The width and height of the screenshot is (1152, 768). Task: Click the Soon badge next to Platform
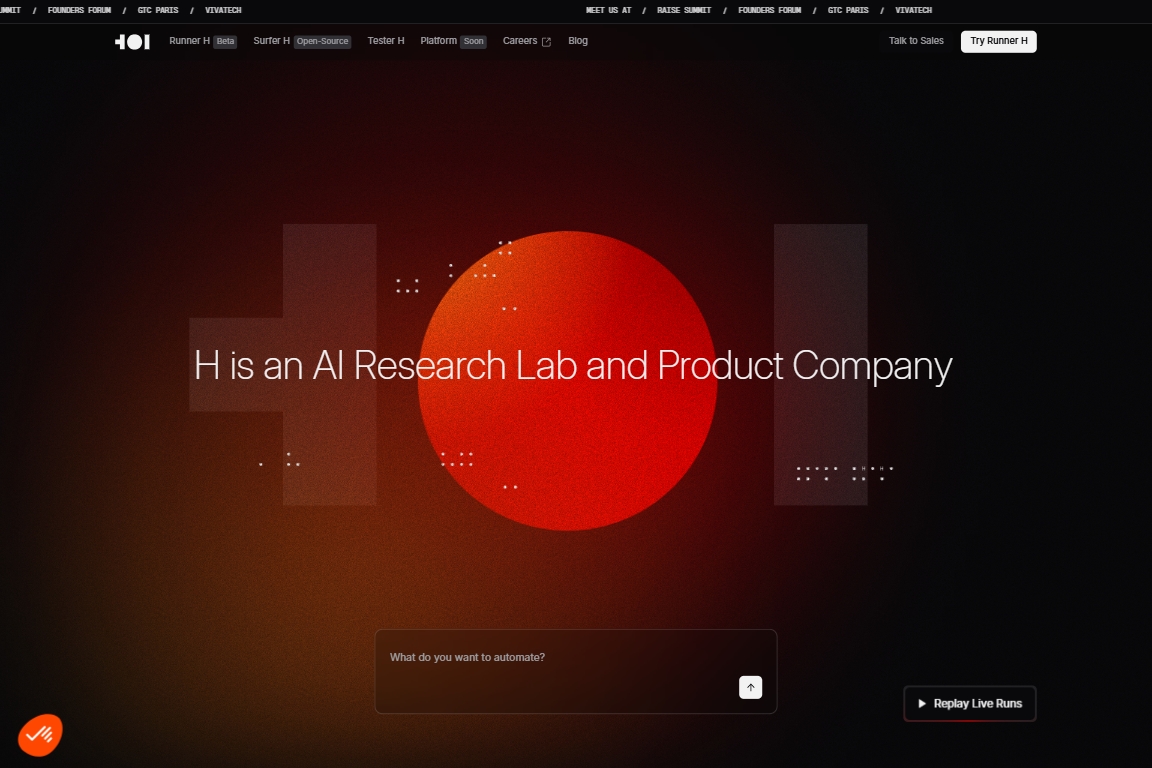point(473,42)
